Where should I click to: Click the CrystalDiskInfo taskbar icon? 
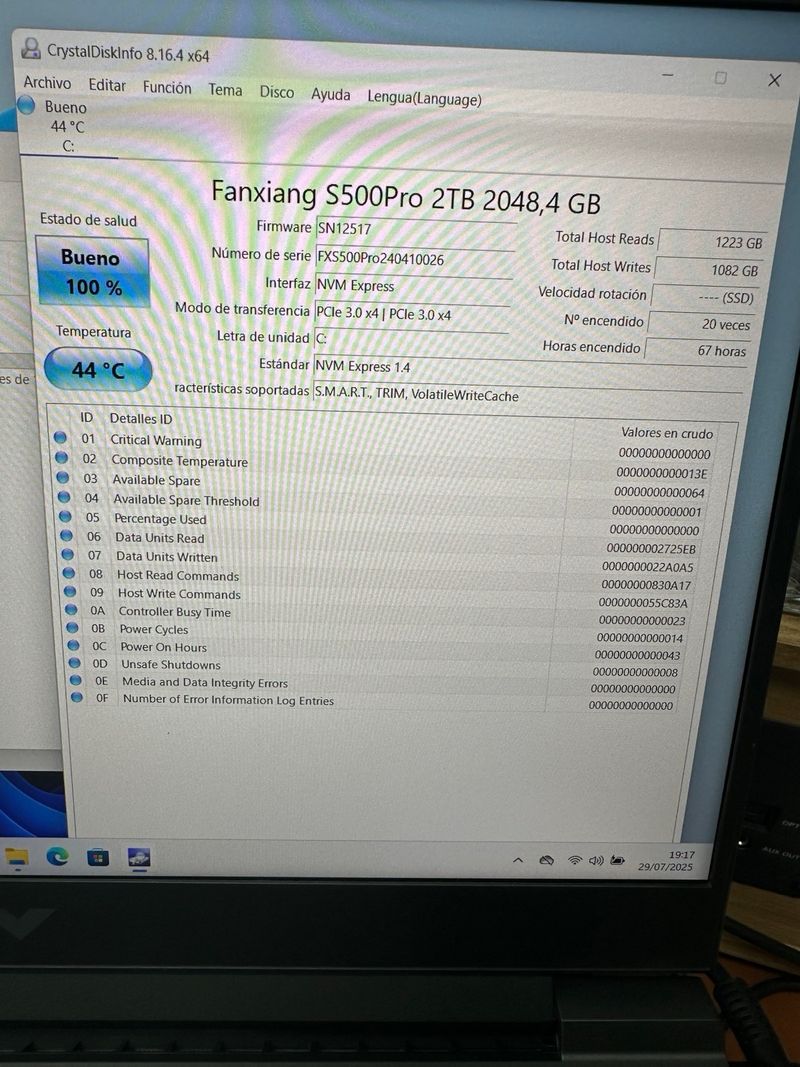pos(139,858)
